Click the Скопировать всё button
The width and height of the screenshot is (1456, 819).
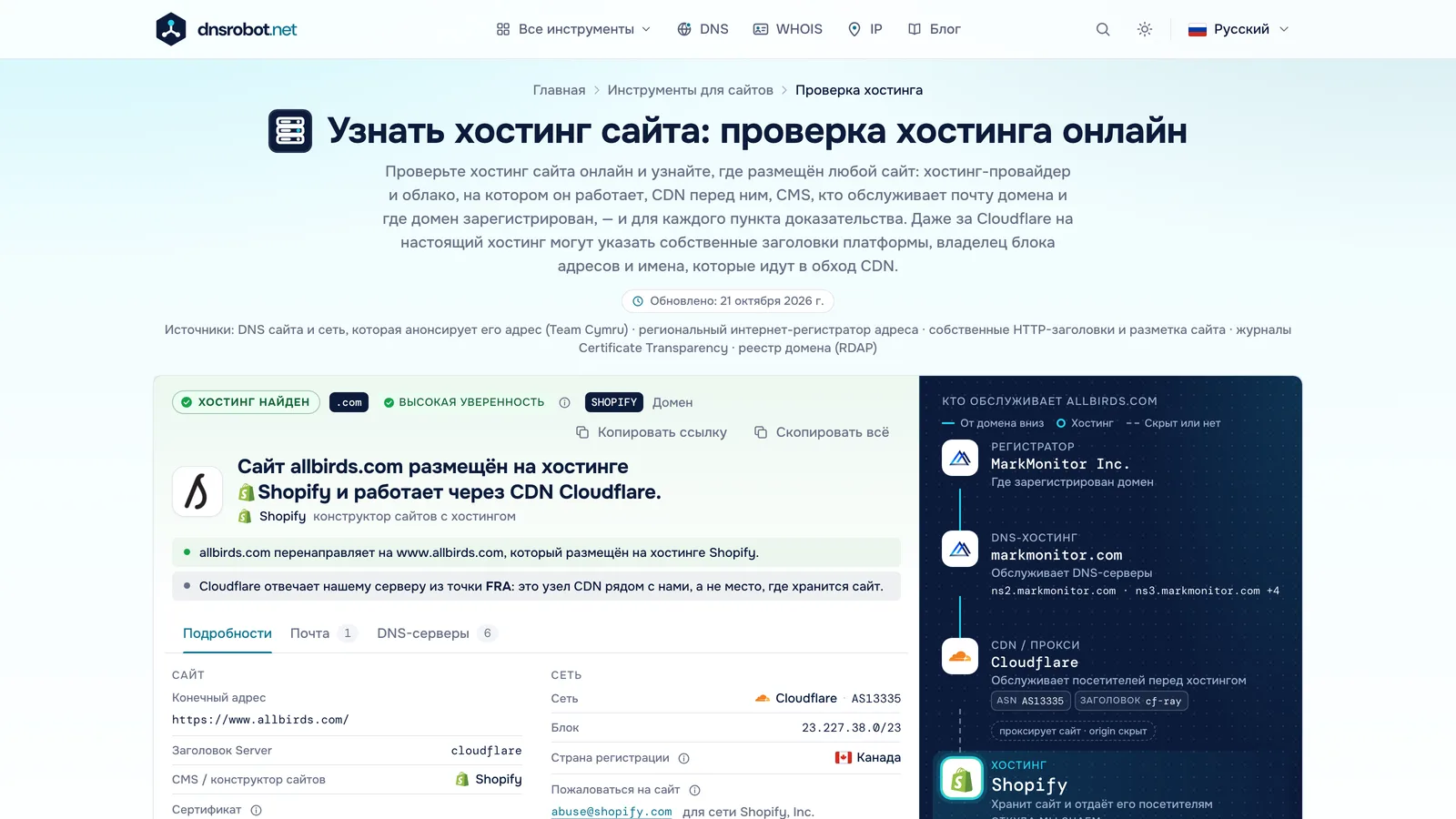click(822, 432)
